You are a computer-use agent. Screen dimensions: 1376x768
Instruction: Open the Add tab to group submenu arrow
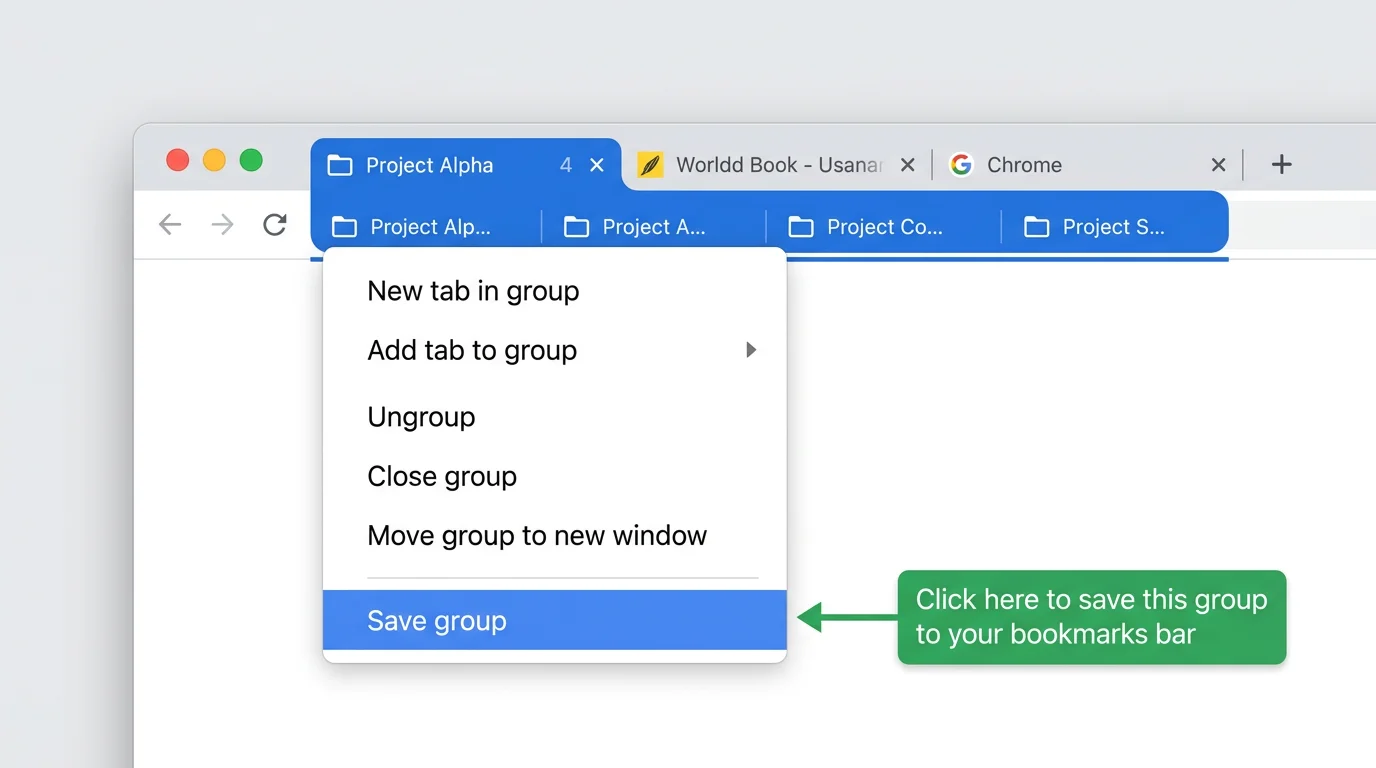pos(751,350)
